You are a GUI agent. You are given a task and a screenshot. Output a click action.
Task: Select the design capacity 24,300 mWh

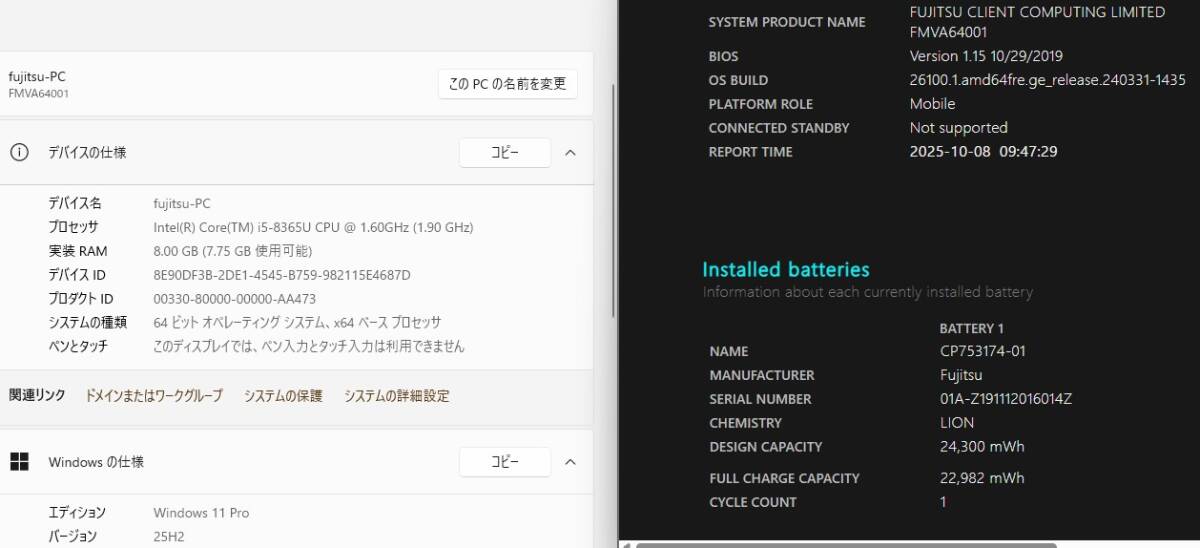tap(982, 447)
